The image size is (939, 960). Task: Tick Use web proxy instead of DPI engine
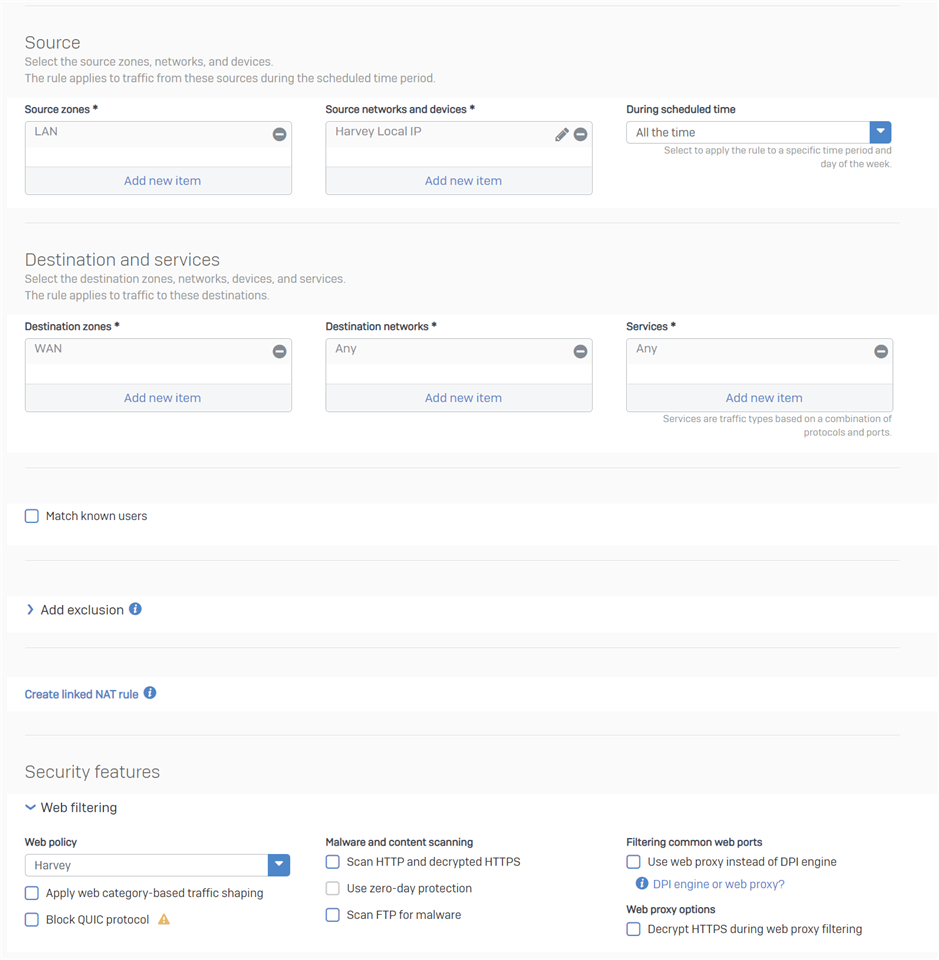coord(634,862)
